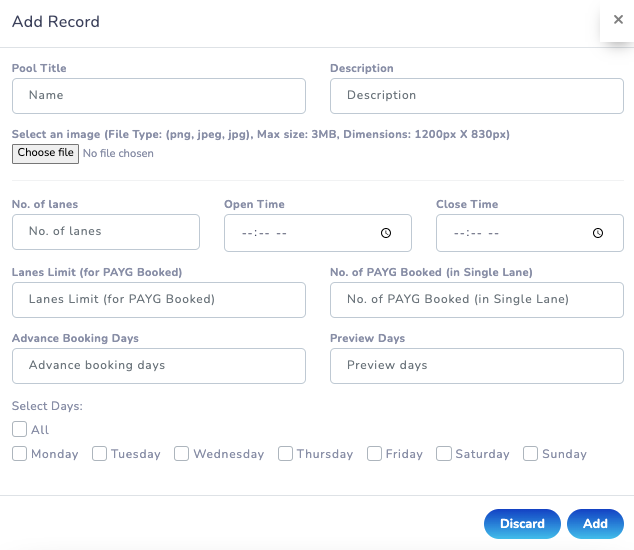Check the Friday checkbox

(375, 454)
